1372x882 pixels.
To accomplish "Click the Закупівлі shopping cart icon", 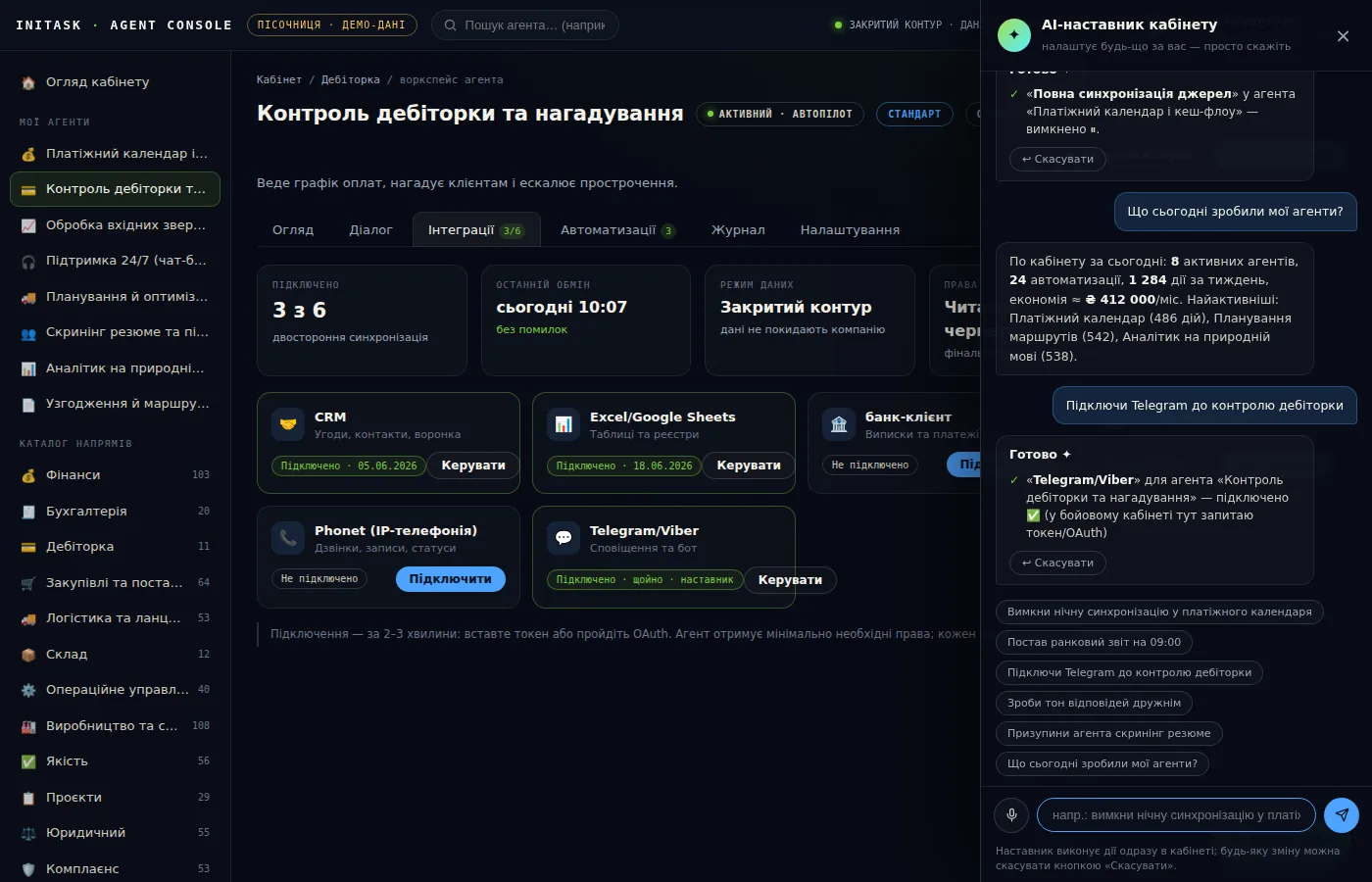I will pyautogui.click(x=28, y=583).
